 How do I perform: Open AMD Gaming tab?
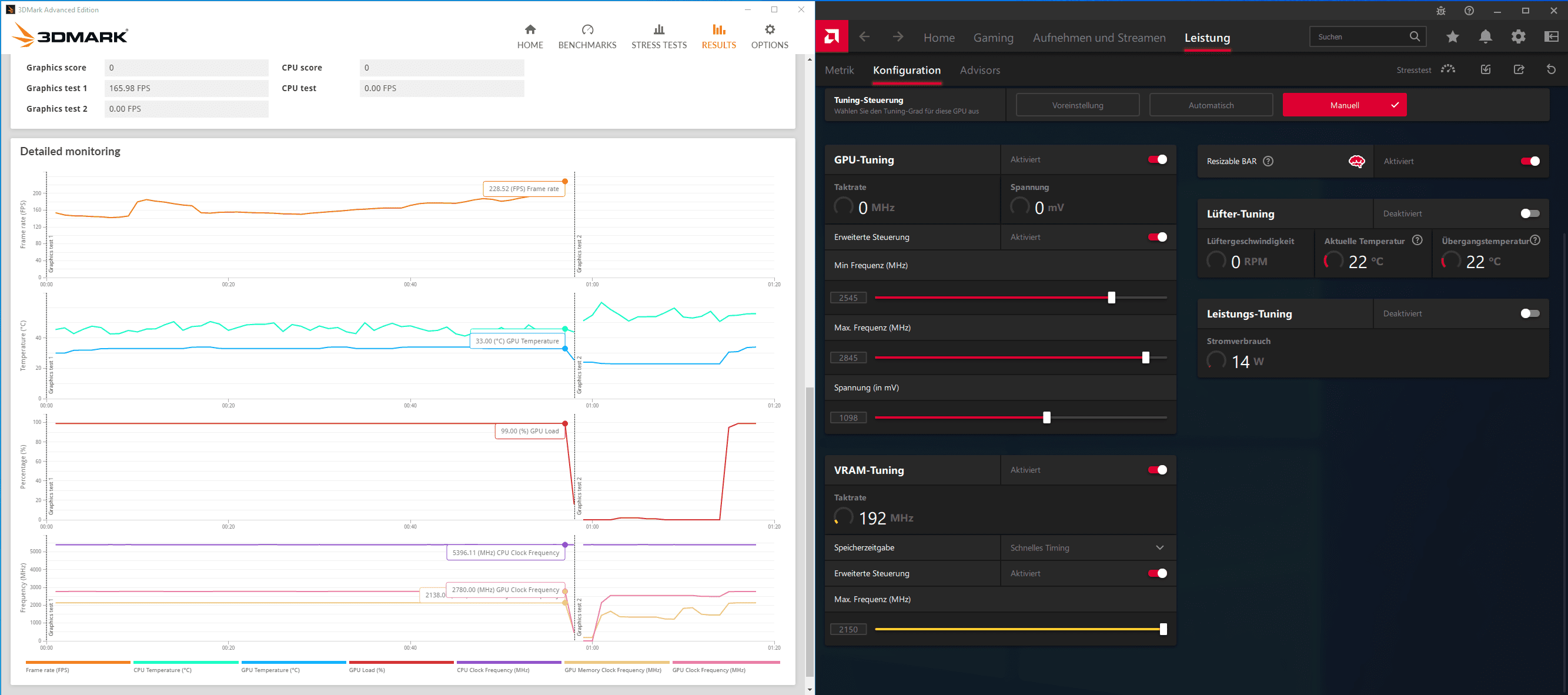(x=993, y=38)
